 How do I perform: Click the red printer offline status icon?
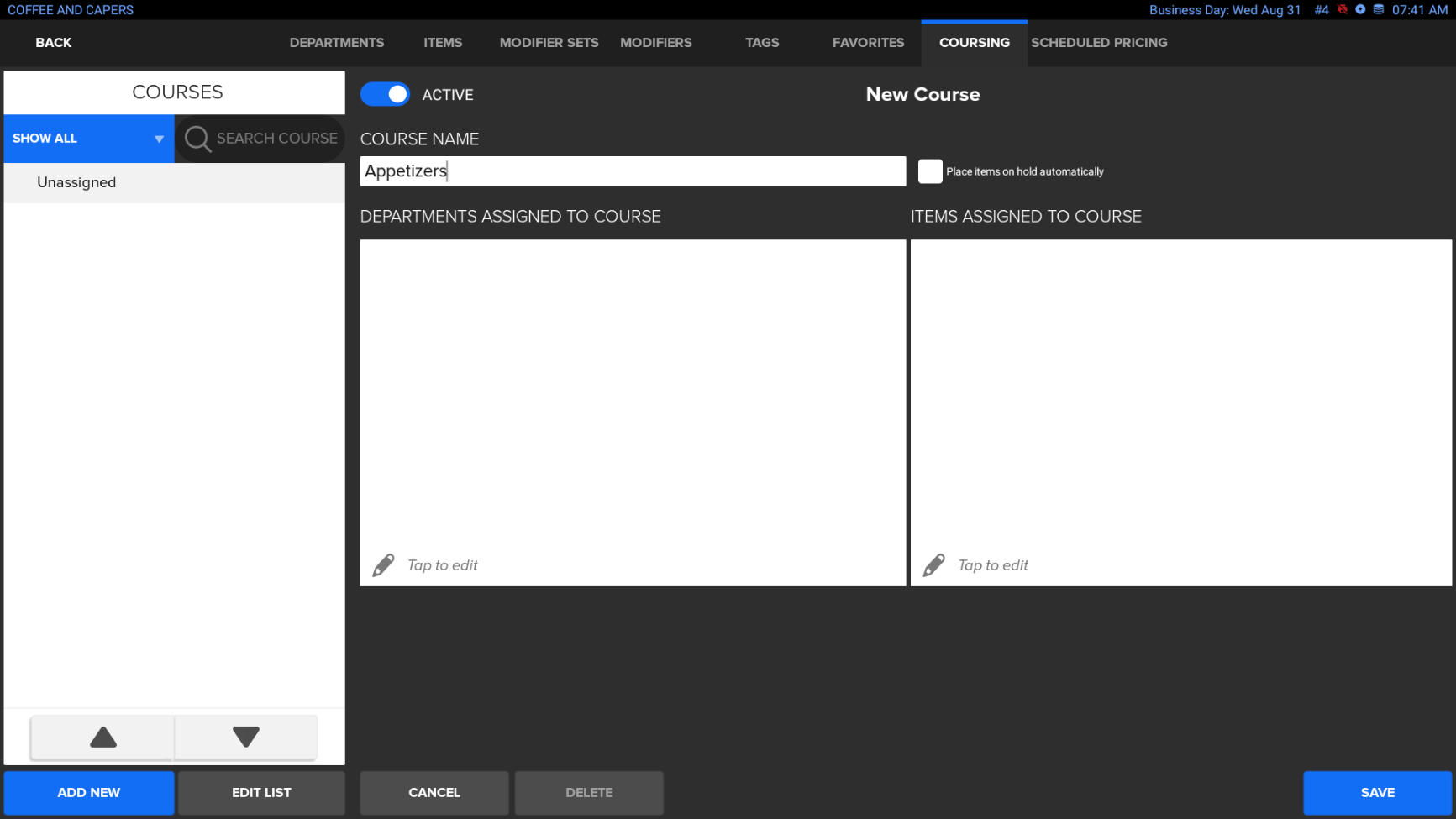pyautogui.click(x=1342, y=10)
